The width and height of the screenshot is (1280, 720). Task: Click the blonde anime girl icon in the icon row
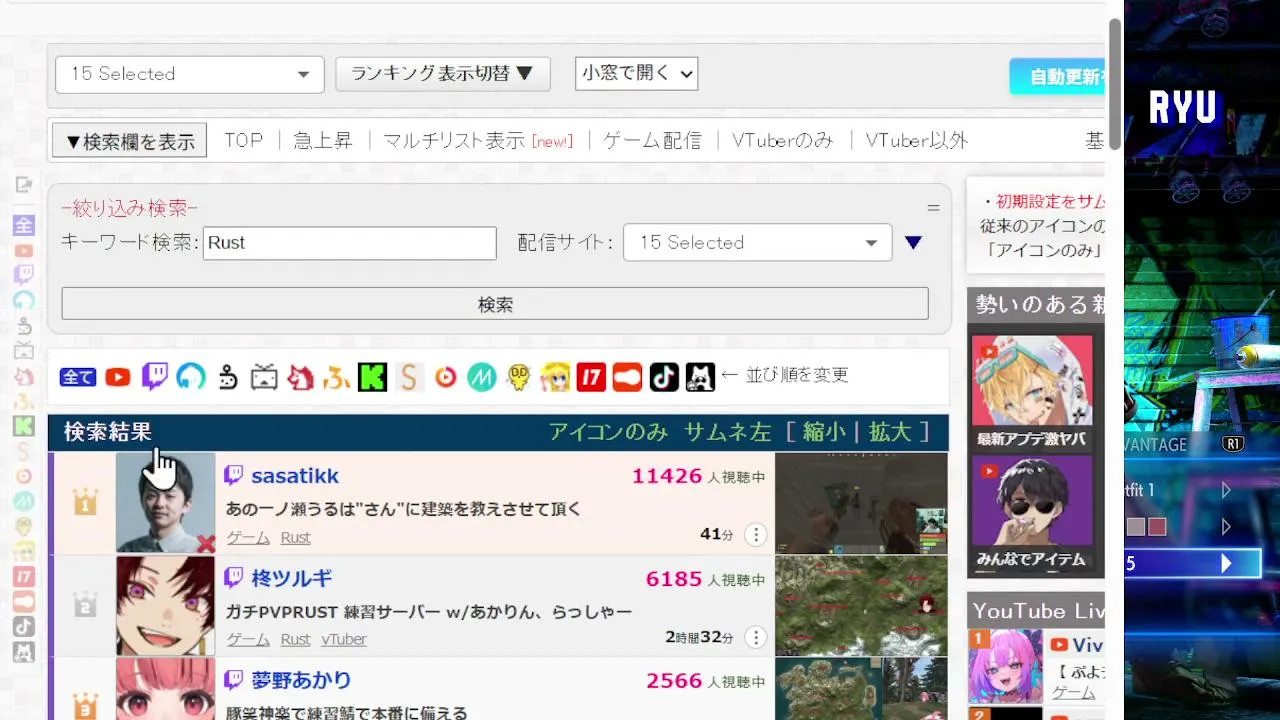tap(555, 377)
